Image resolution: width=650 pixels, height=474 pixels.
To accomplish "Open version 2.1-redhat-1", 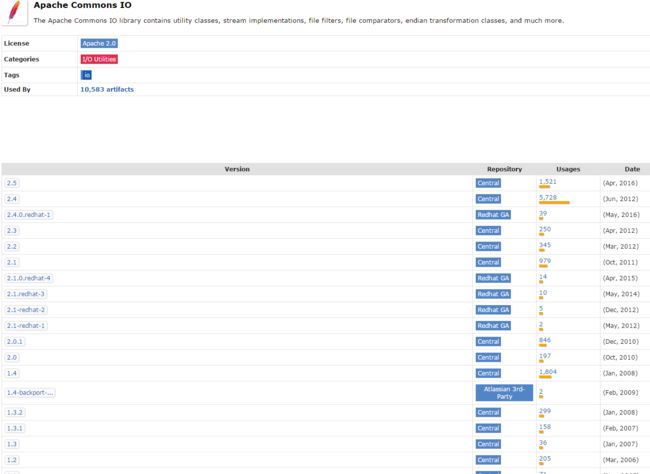I will coord(26,326).
